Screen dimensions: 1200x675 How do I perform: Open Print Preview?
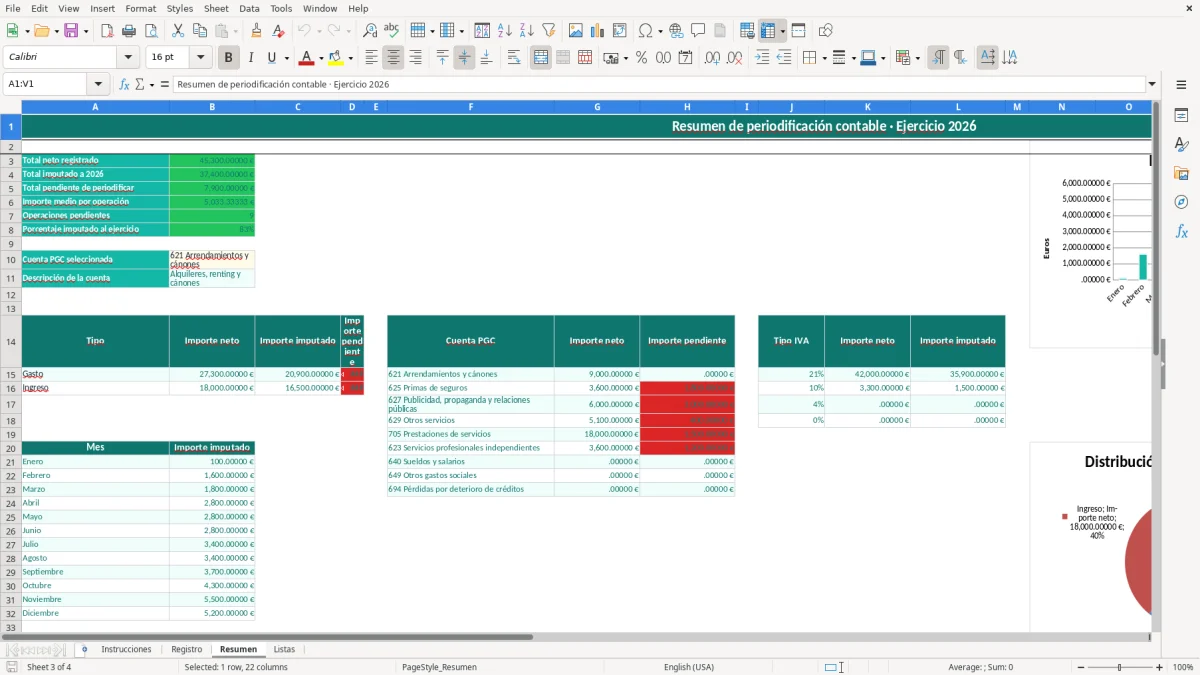point(151,31)
